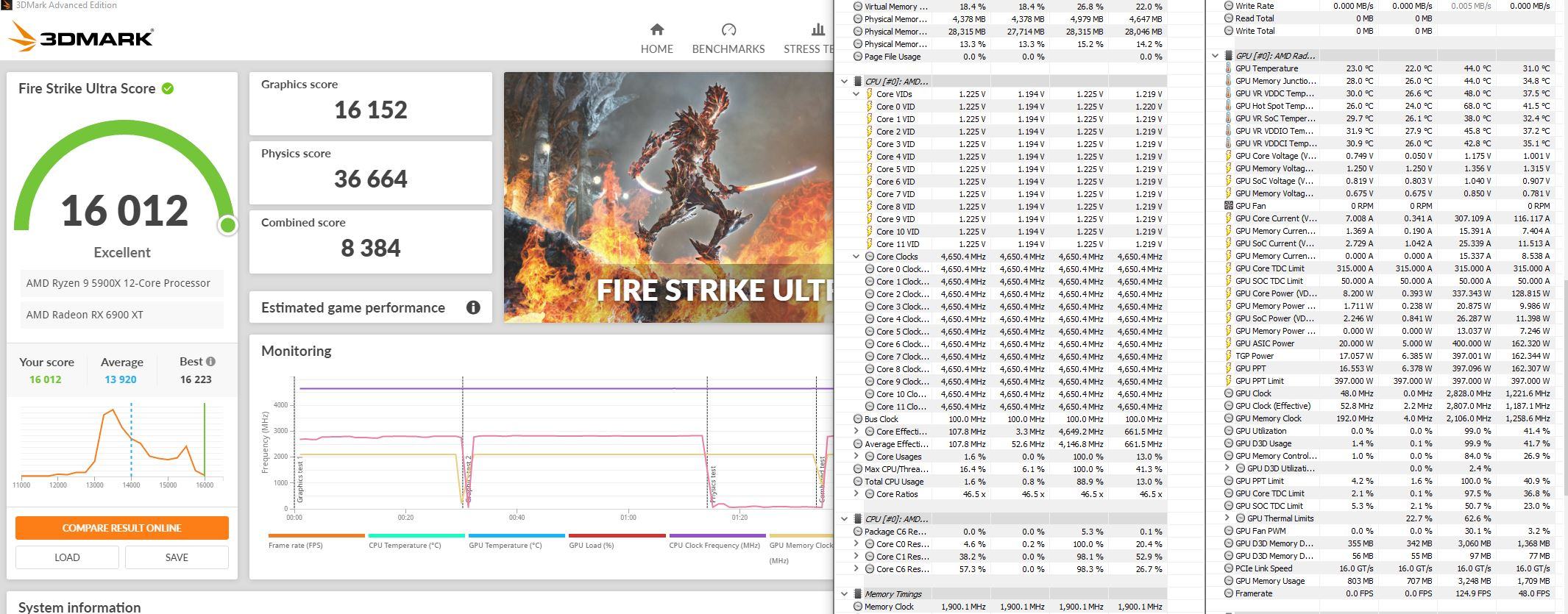The width and height of the screenshot is (1568, 614).
Task: Click the lightning icon on the TGP Power row
Action: point(1228,356)
